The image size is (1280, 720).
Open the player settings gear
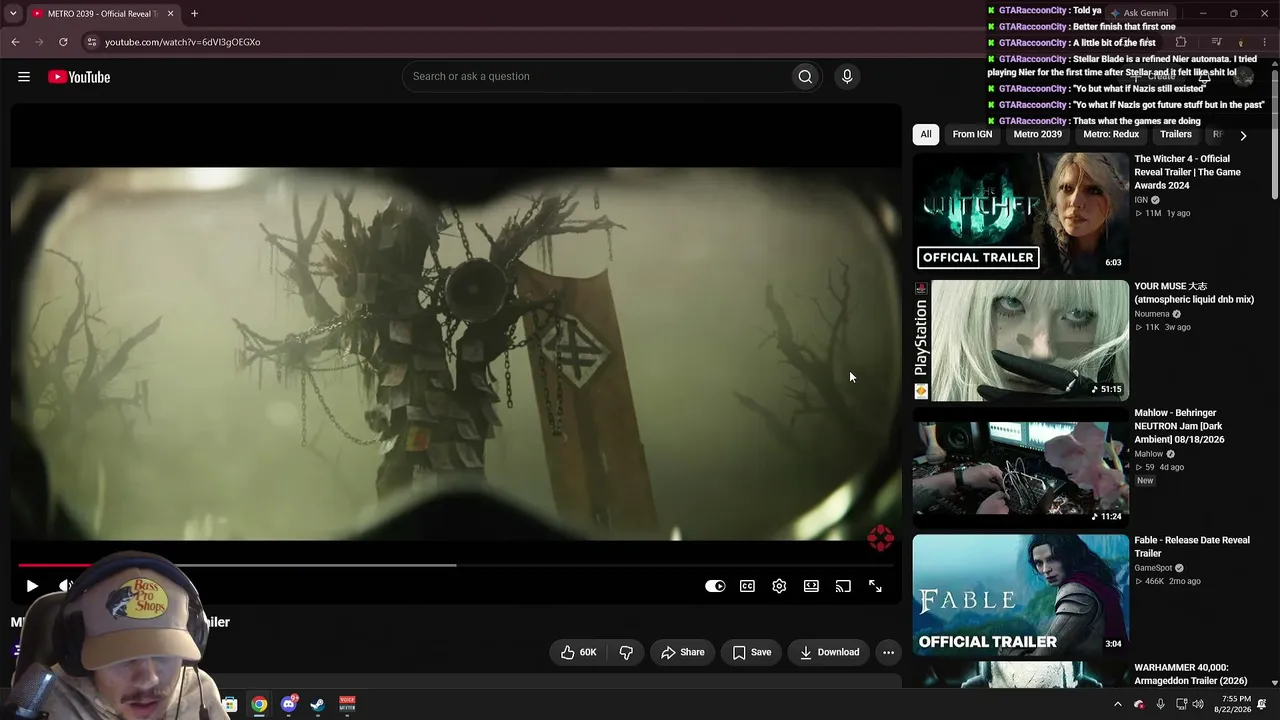[779, 586]
